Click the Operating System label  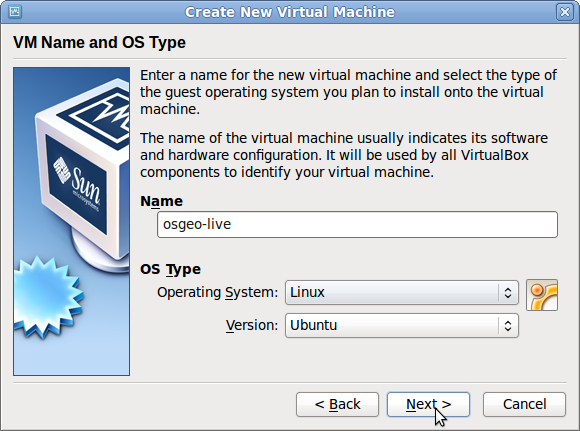coord(218,292)
